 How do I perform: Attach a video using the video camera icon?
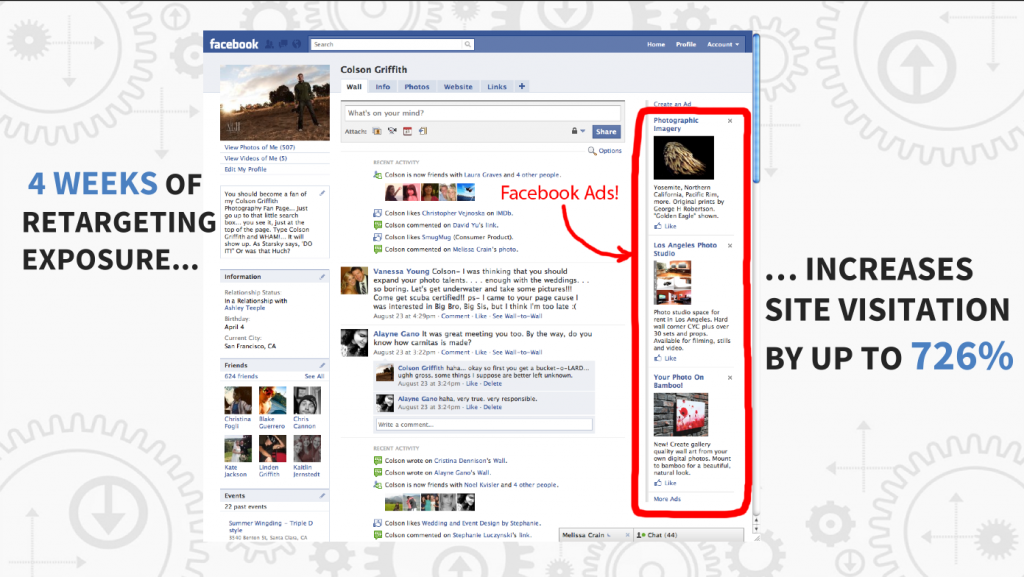pos(392,131)
